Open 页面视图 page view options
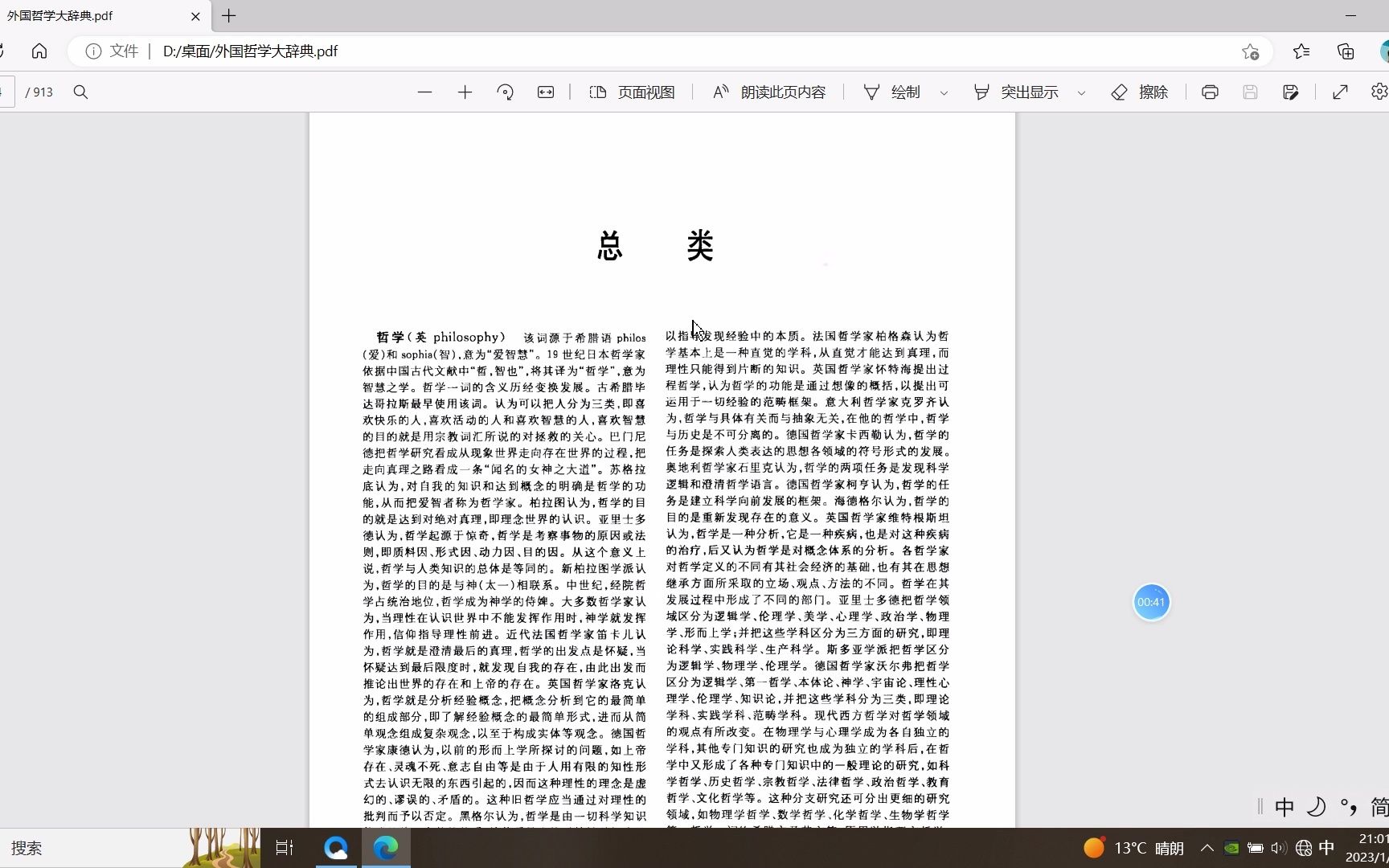 [632, 92]
